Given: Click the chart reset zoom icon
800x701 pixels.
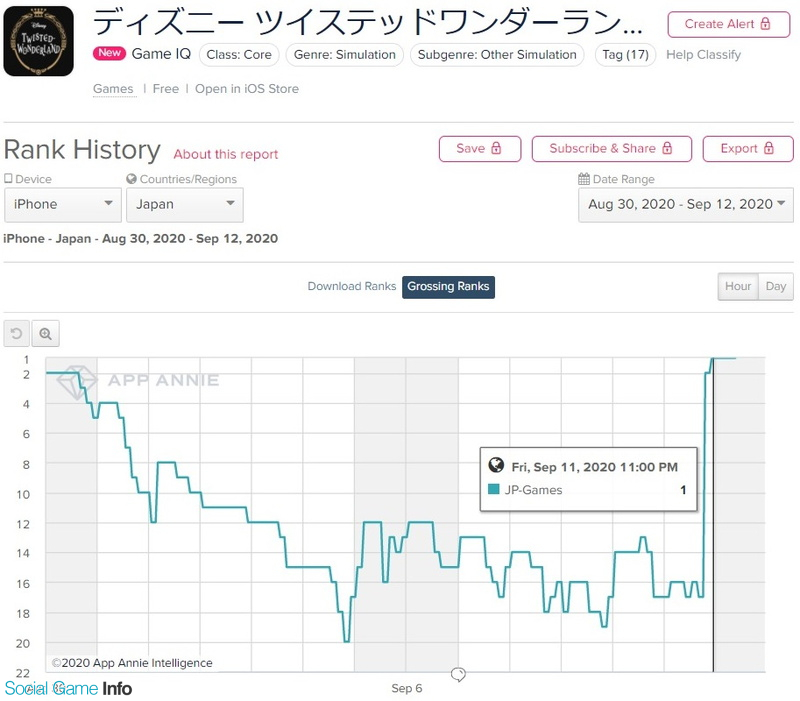Looking at the screenshot, I should [16, 333].
